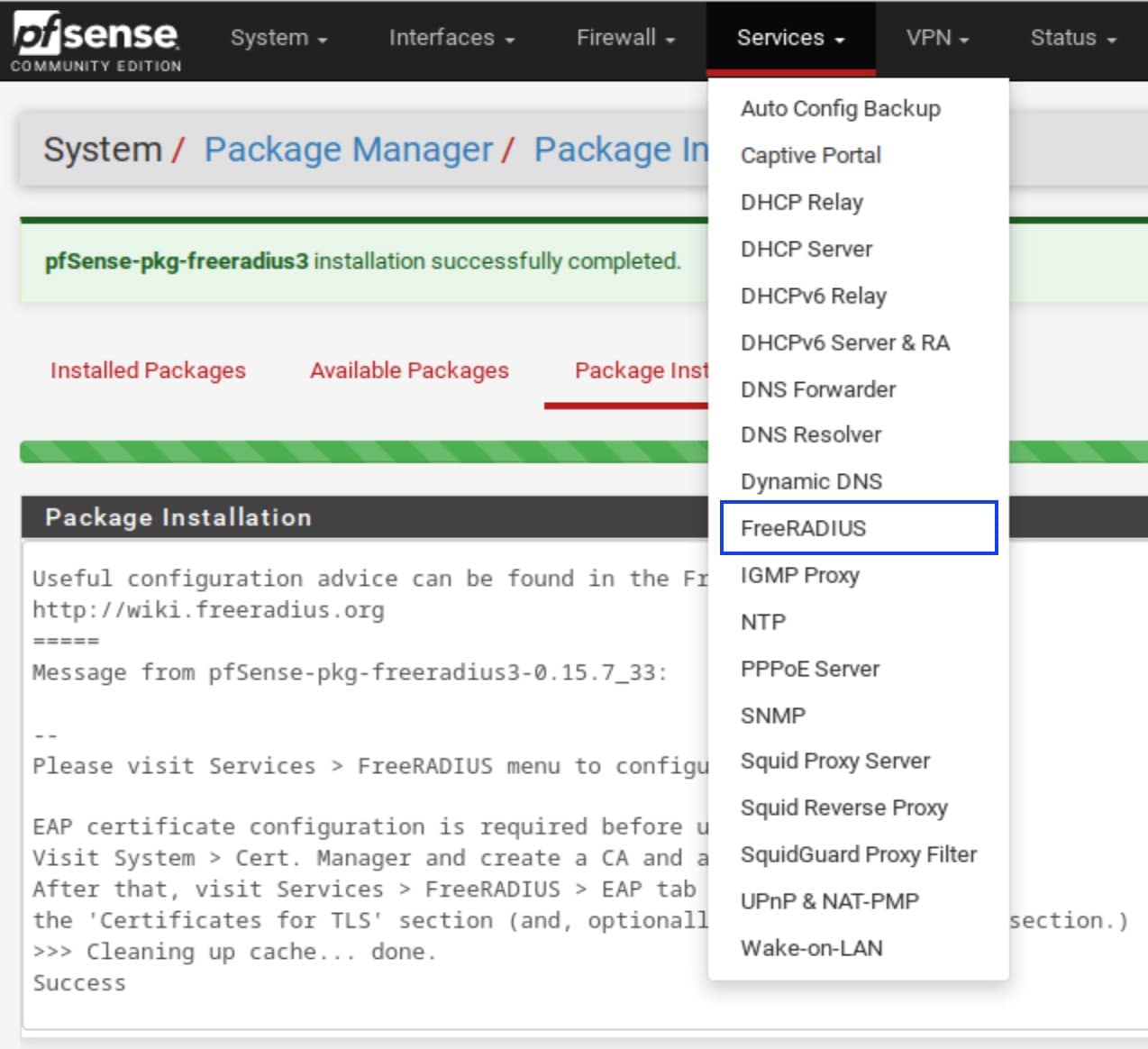
Task: Open NTP service settings
Action: 858,622
